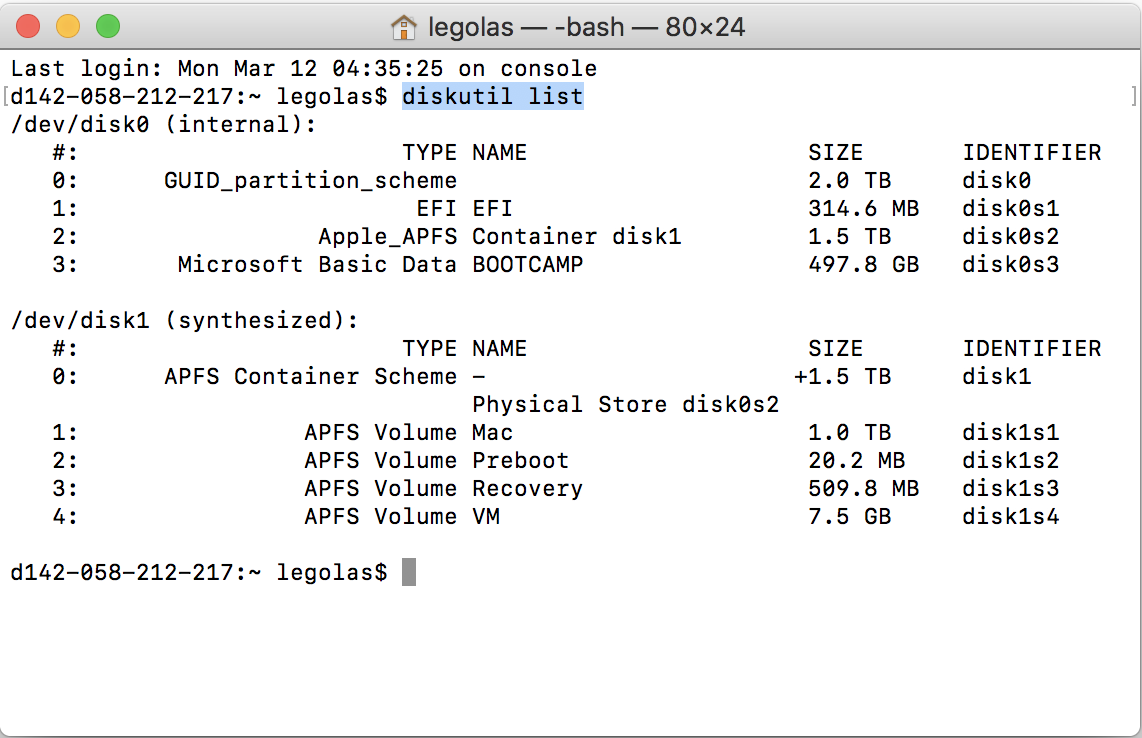
Task: Minimize the Terminal window with yellow button
Action: click(x=68, y=27)
